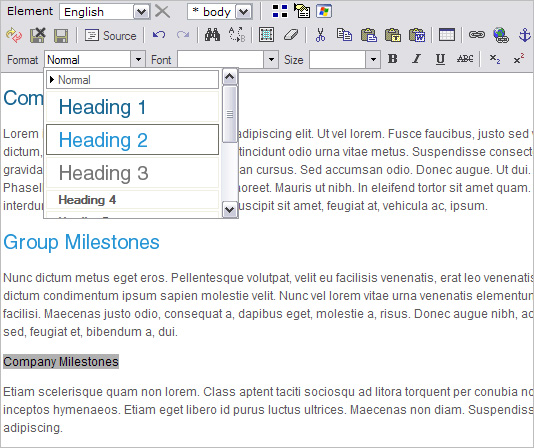Insert a table using the table icon
The width and height of the screenshot is (534, 448).
click(447, 35)
